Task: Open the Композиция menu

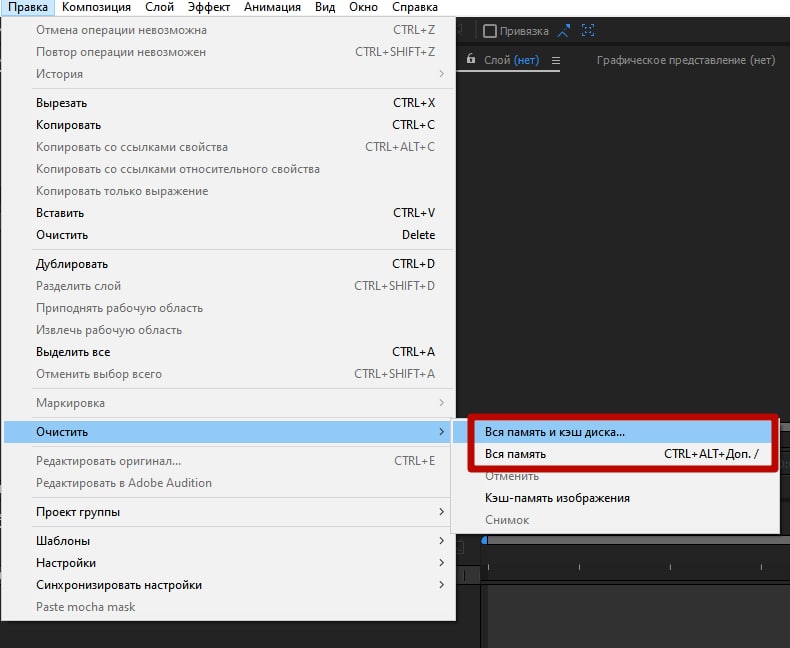Action: click(96, 8)
